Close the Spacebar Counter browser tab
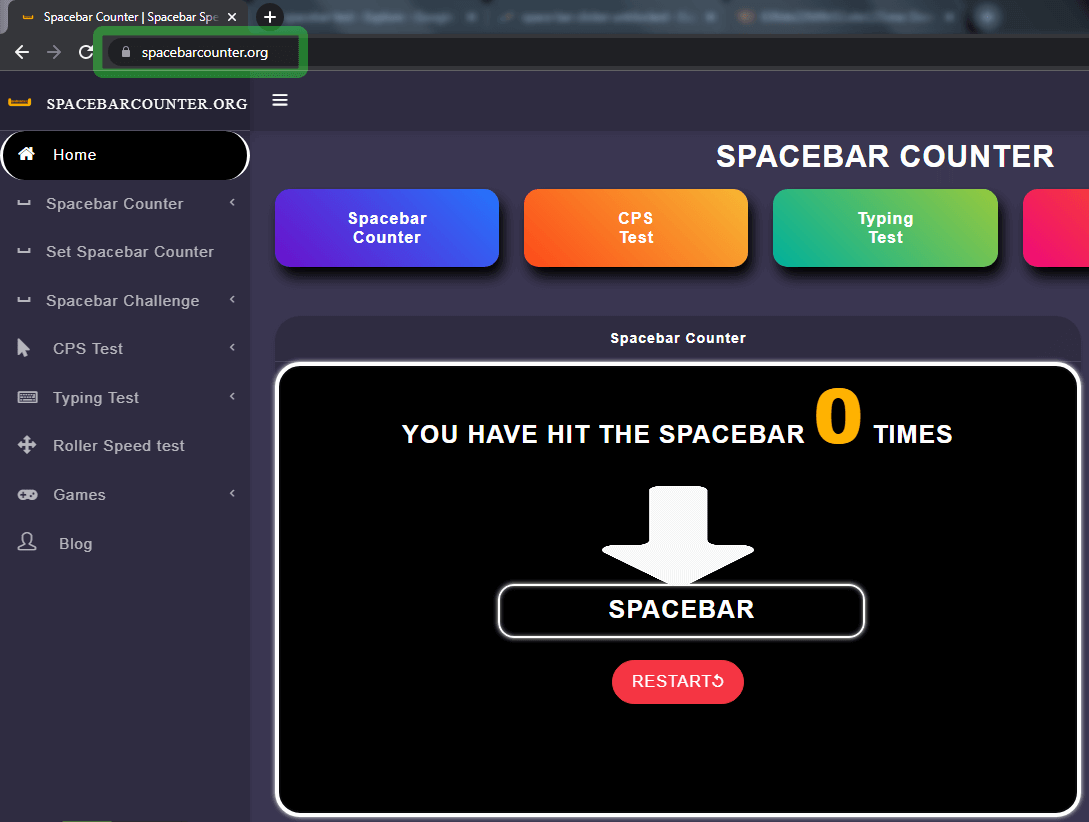1089x822 pixels. (232, 17)
